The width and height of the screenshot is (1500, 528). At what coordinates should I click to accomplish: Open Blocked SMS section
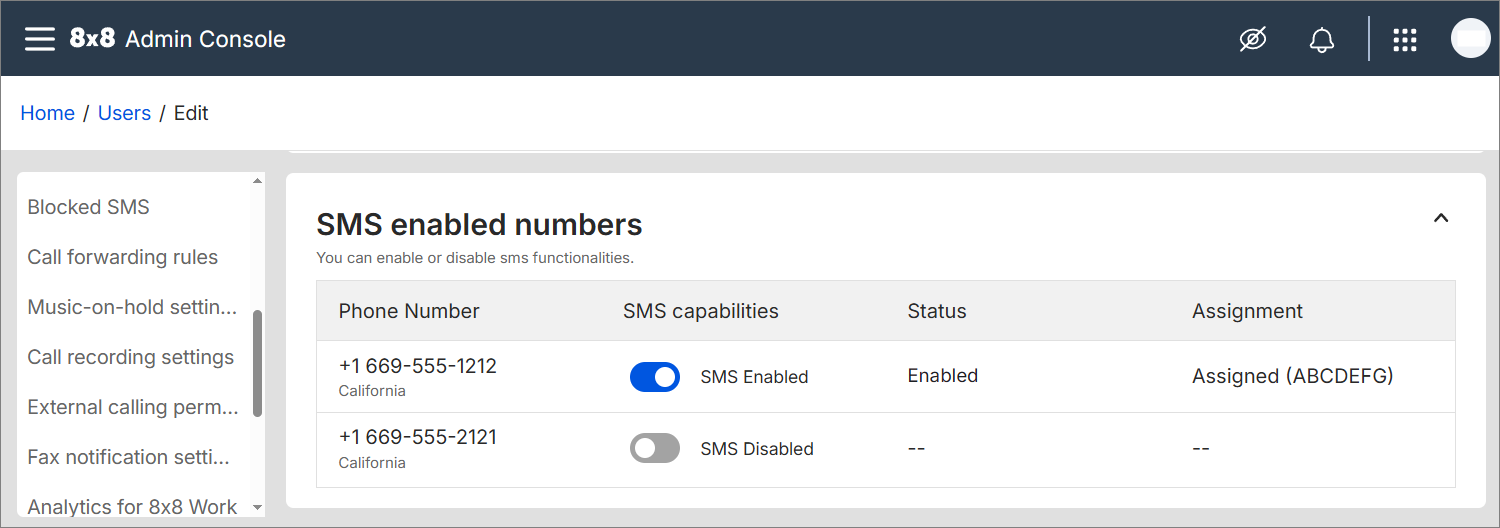pos(88,207)
